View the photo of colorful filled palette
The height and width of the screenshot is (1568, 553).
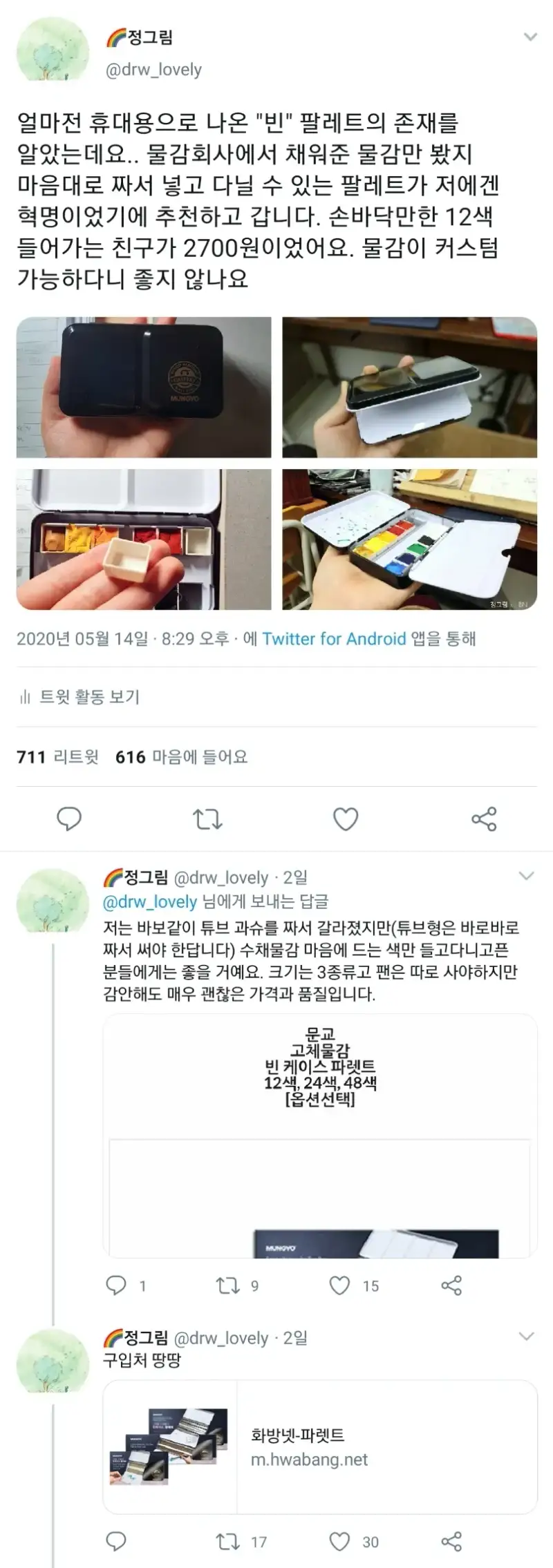[409, 539]
